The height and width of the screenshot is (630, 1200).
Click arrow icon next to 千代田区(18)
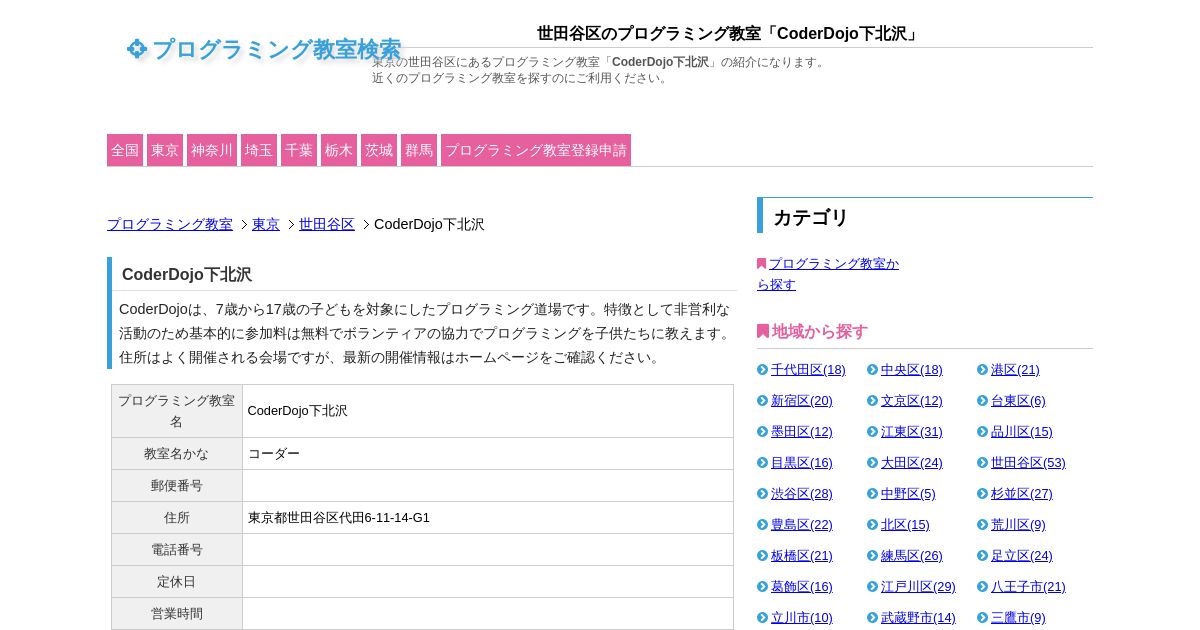point(763,370)
